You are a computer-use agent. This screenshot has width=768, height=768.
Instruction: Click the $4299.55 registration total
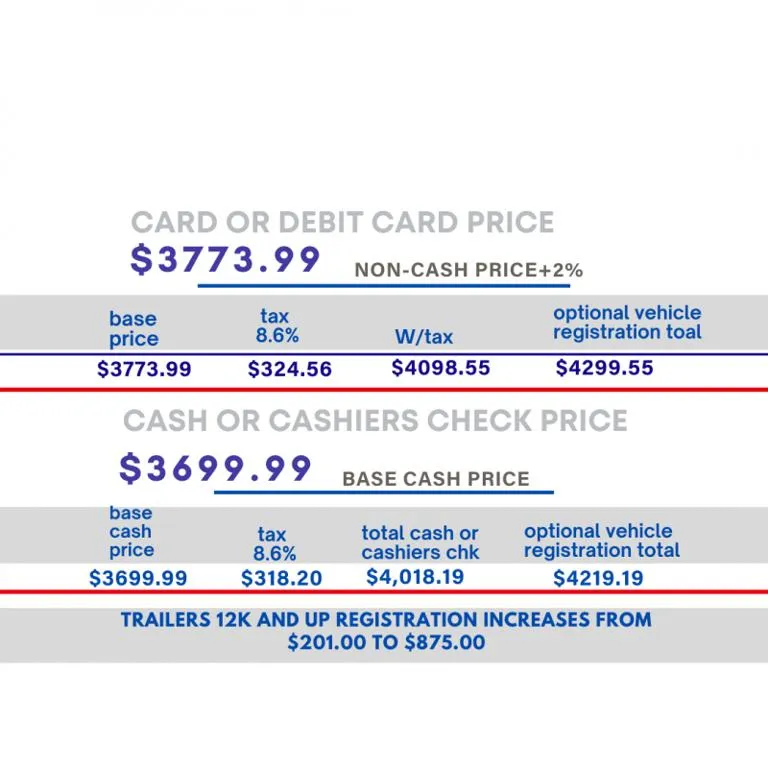click(604, 368)
